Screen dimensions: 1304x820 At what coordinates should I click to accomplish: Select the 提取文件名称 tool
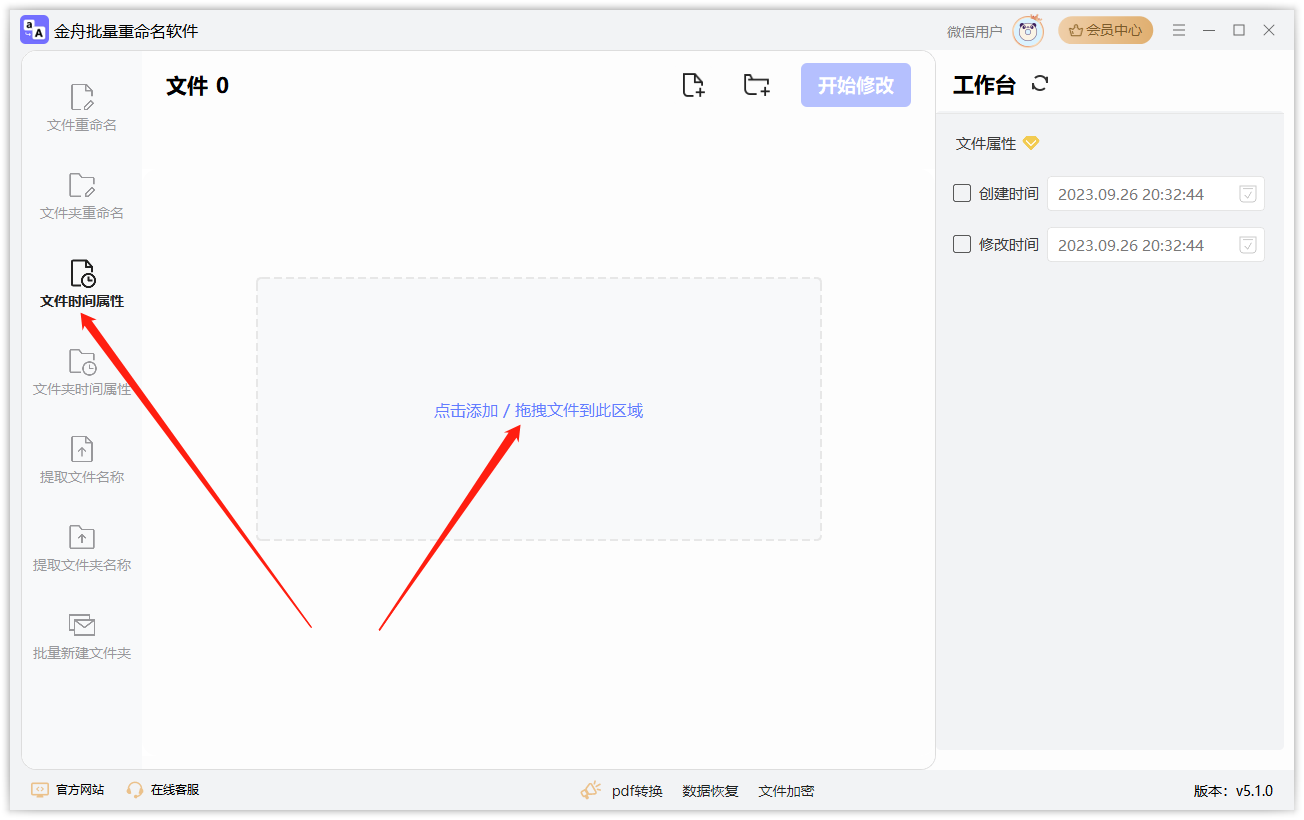pyautogui.click(x=81, y=460)
